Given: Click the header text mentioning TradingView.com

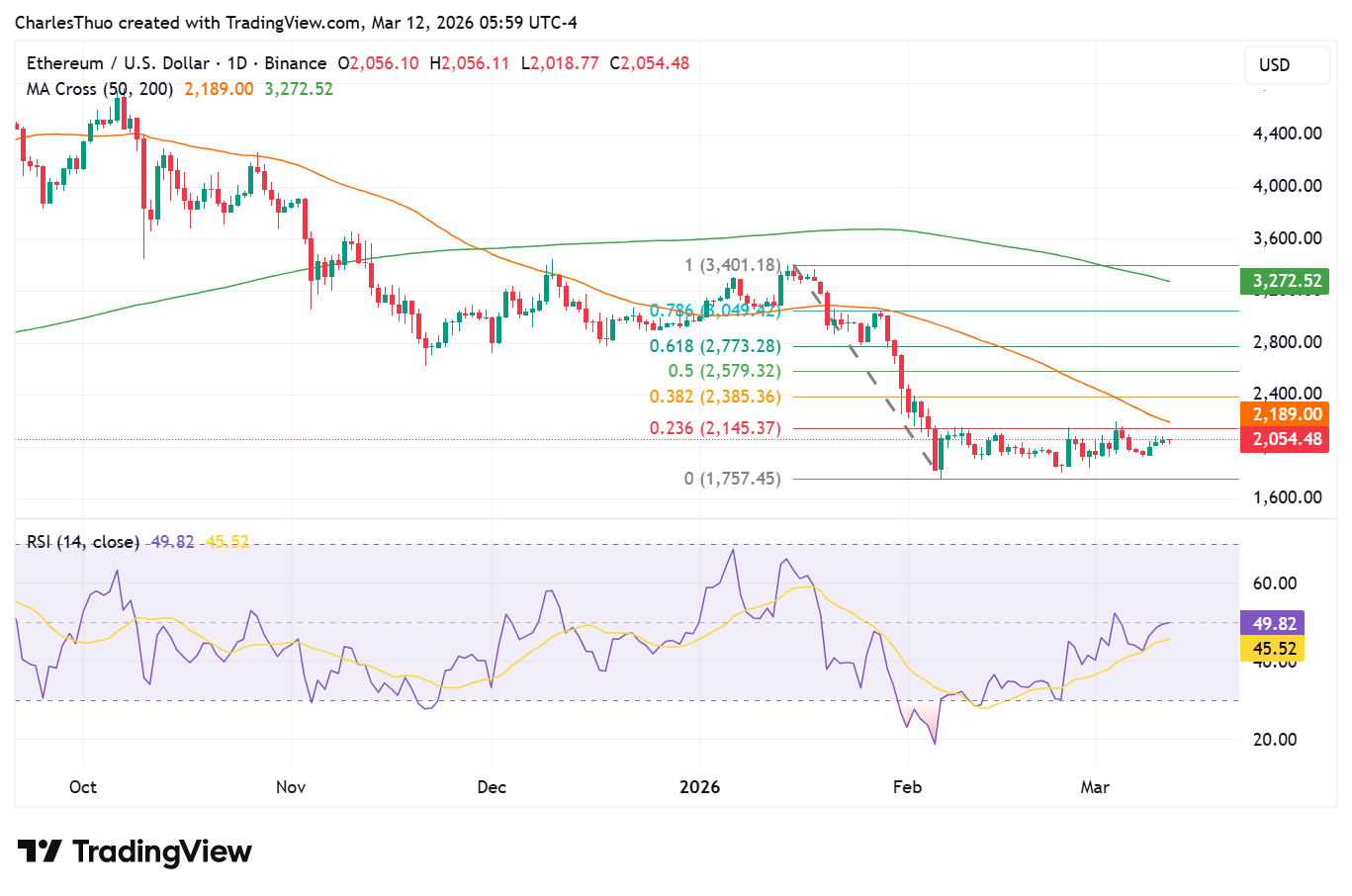Looking at the screenshot, I should [x=296, y=23].
